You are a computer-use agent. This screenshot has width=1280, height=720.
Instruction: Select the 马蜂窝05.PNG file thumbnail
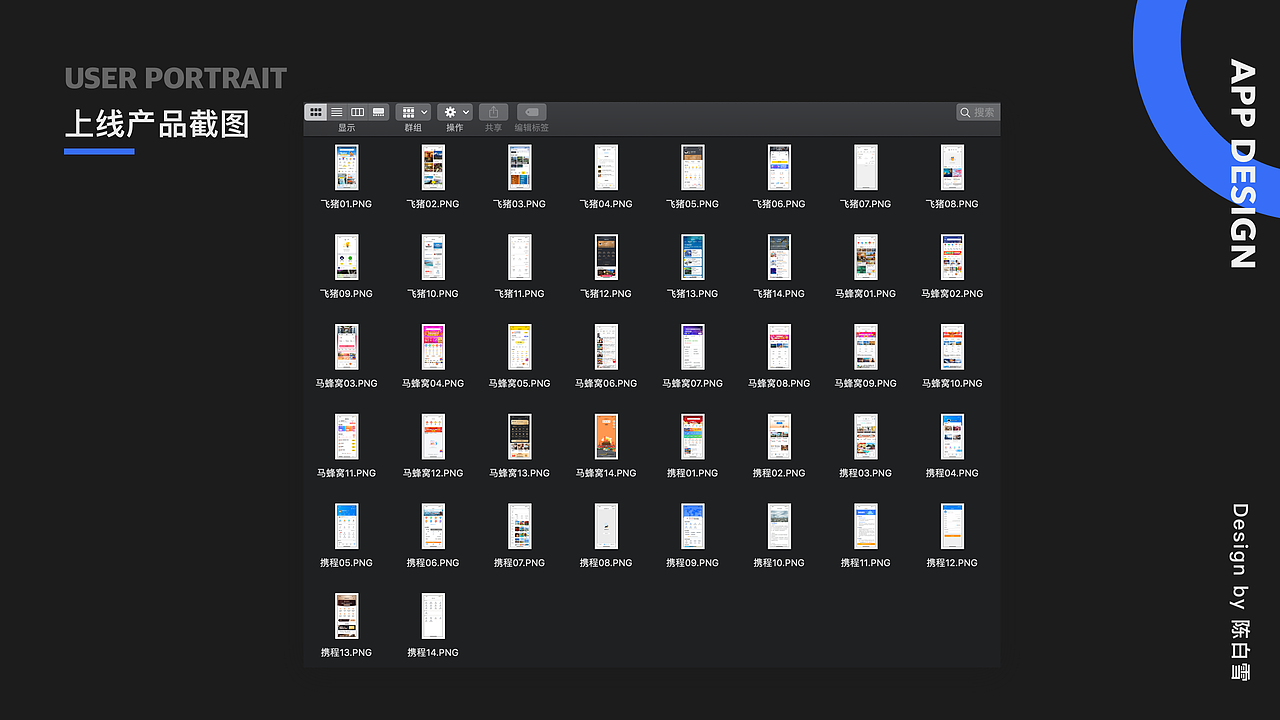point(519,347)
